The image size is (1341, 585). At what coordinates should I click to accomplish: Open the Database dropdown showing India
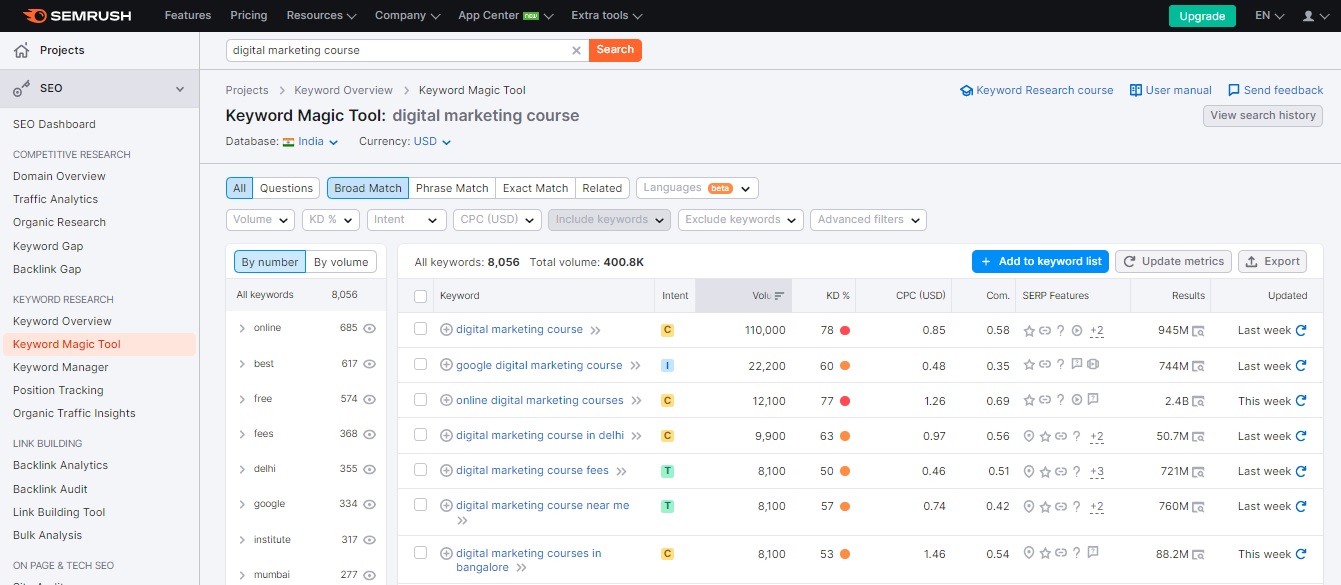313,141
